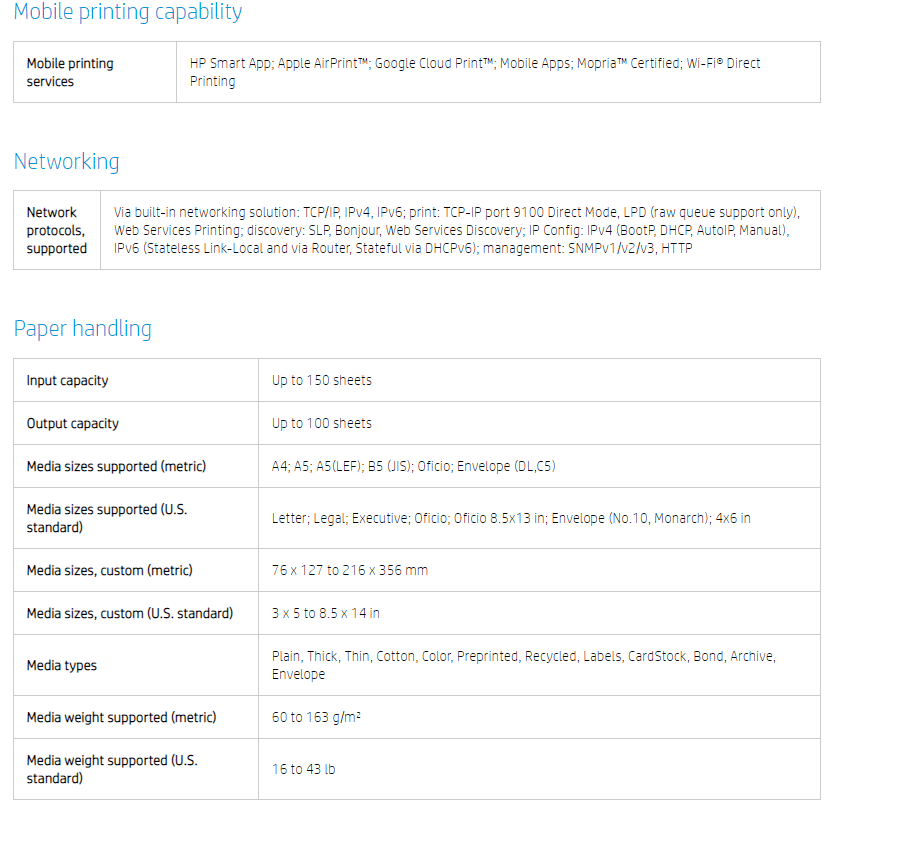Screen dimensions: 919x843
Task: Click the Up to 150 sheets value
Action: (322, 380)
